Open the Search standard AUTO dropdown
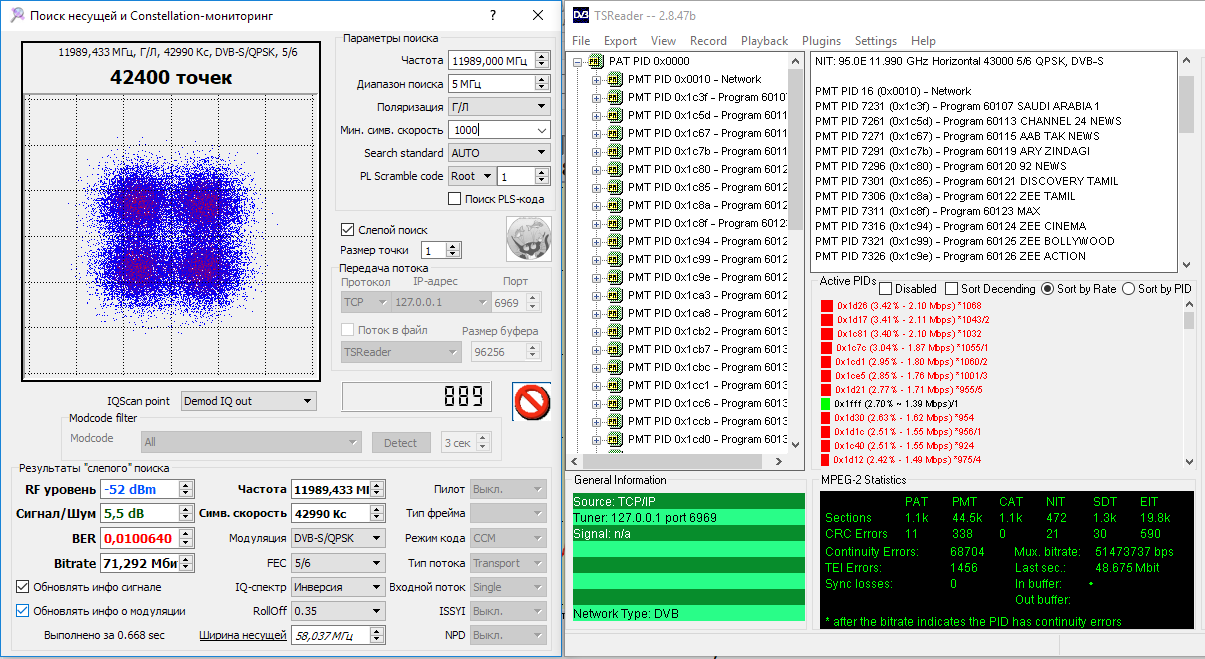 coord(498,153)
